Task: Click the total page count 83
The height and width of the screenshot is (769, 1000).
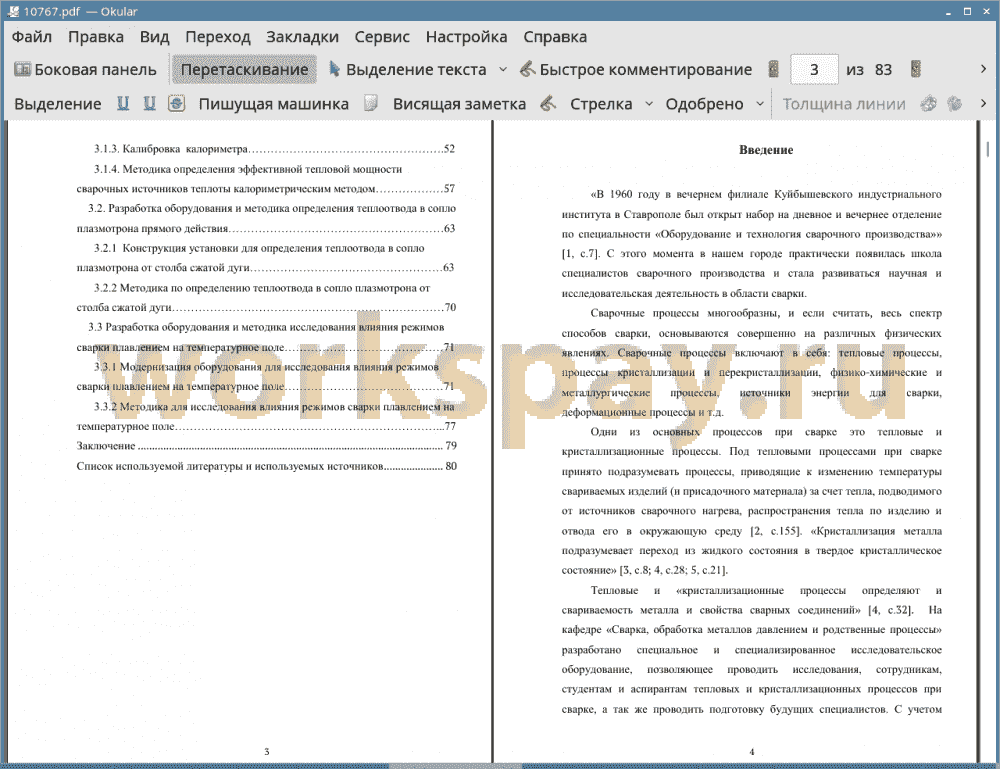Action: (x=883, y=70)
